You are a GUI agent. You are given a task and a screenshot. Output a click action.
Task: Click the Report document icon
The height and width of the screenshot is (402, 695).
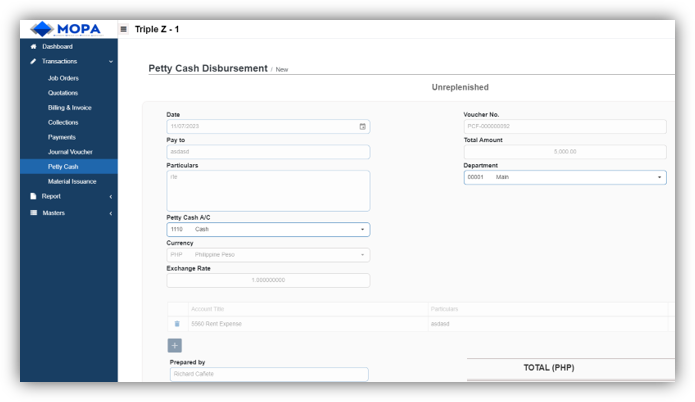(x=33, y=196)
